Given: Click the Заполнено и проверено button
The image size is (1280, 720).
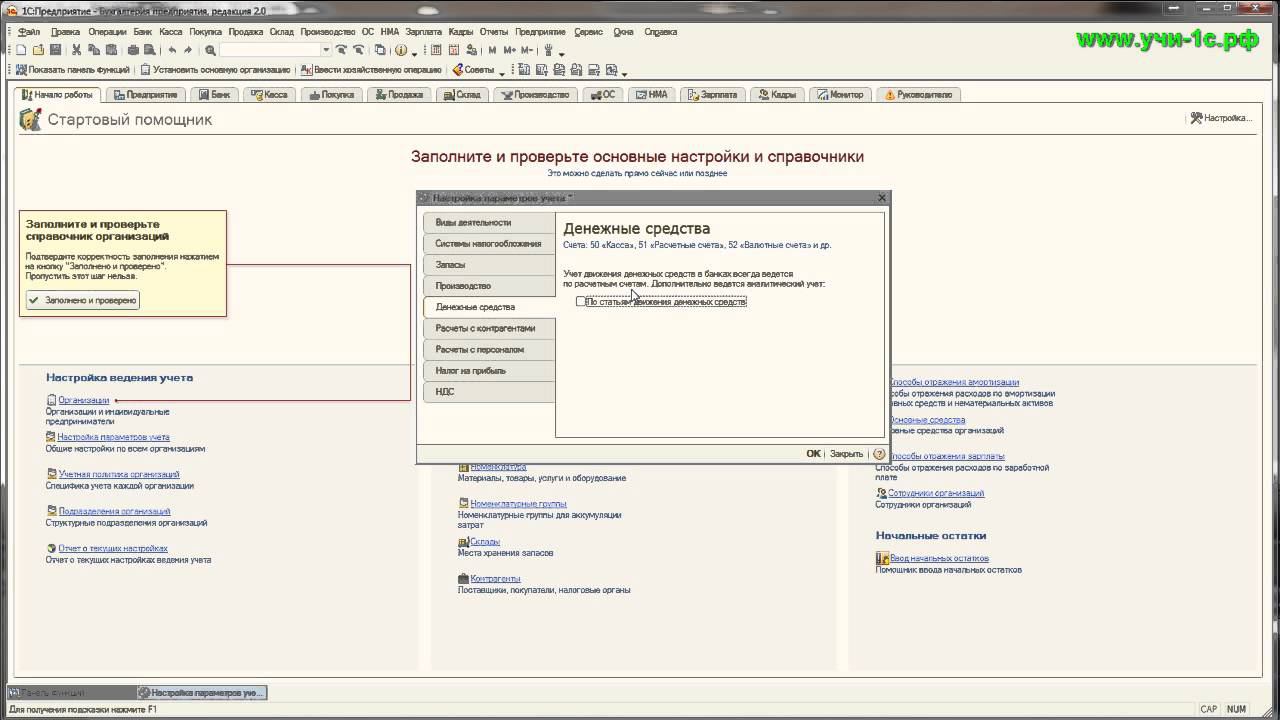Looking at the screenshot, I should pos(83,300).
